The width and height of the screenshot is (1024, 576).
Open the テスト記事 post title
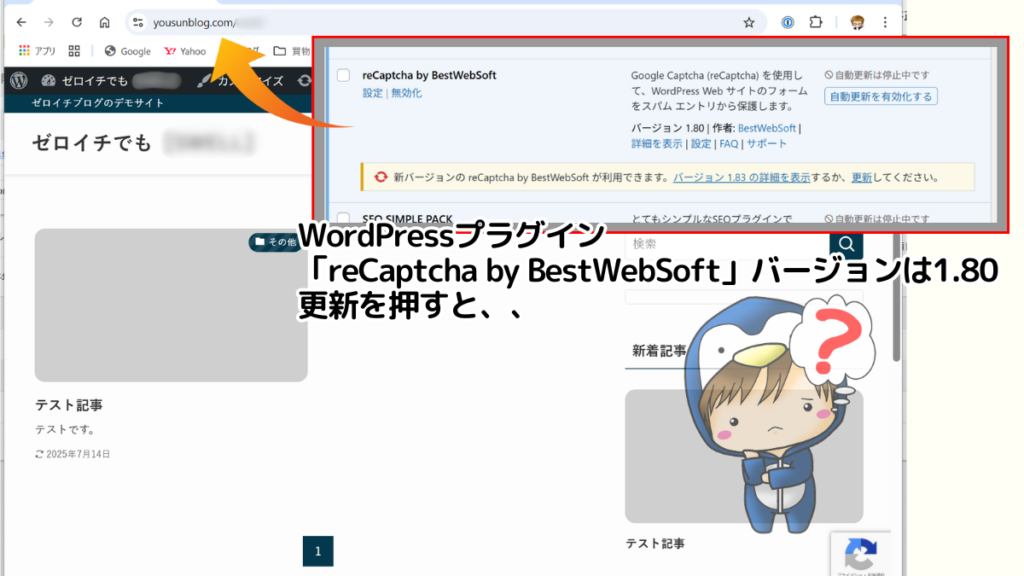point(69,406)
